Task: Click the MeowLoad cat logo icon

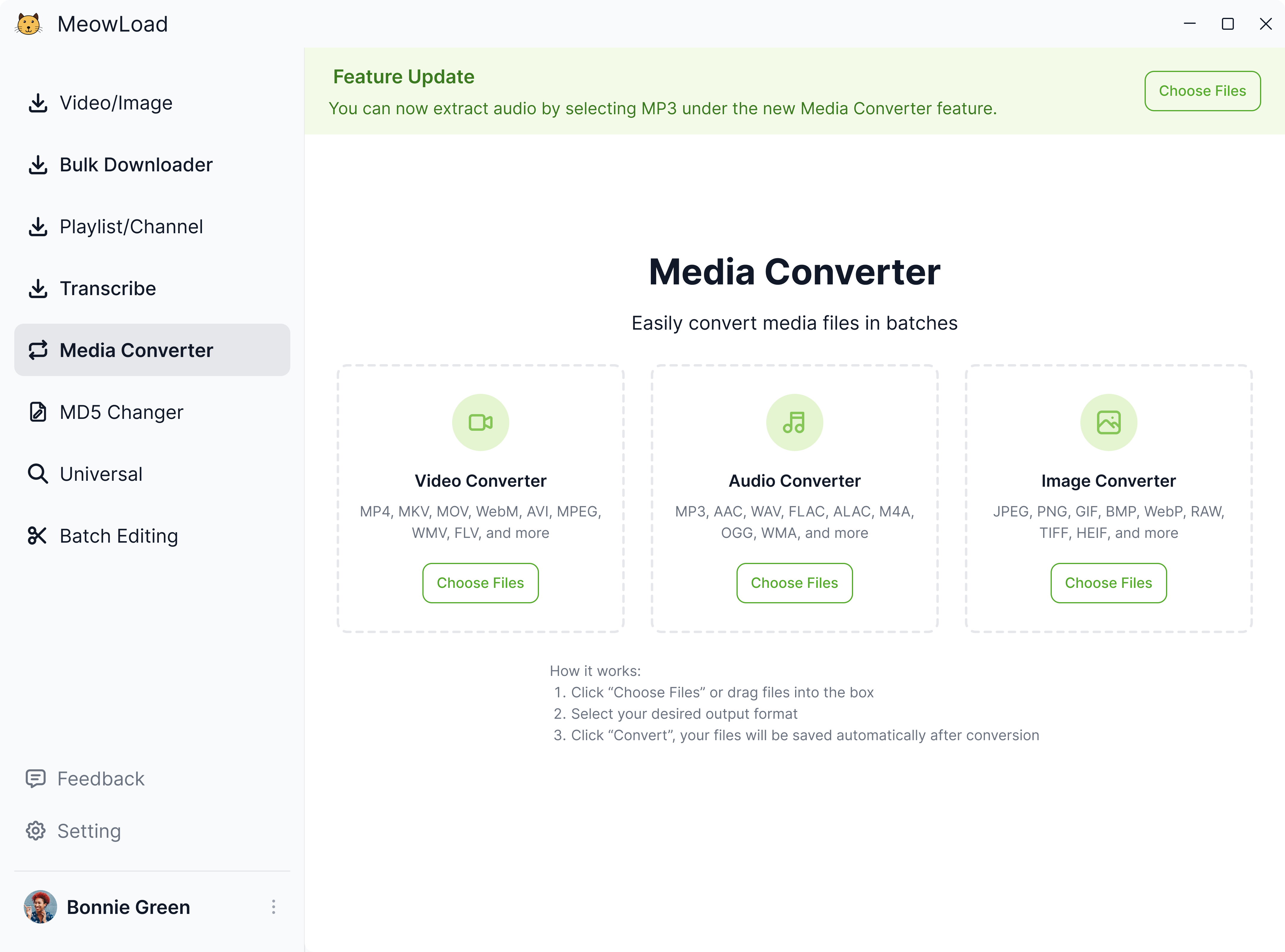Action: (28, 24)
